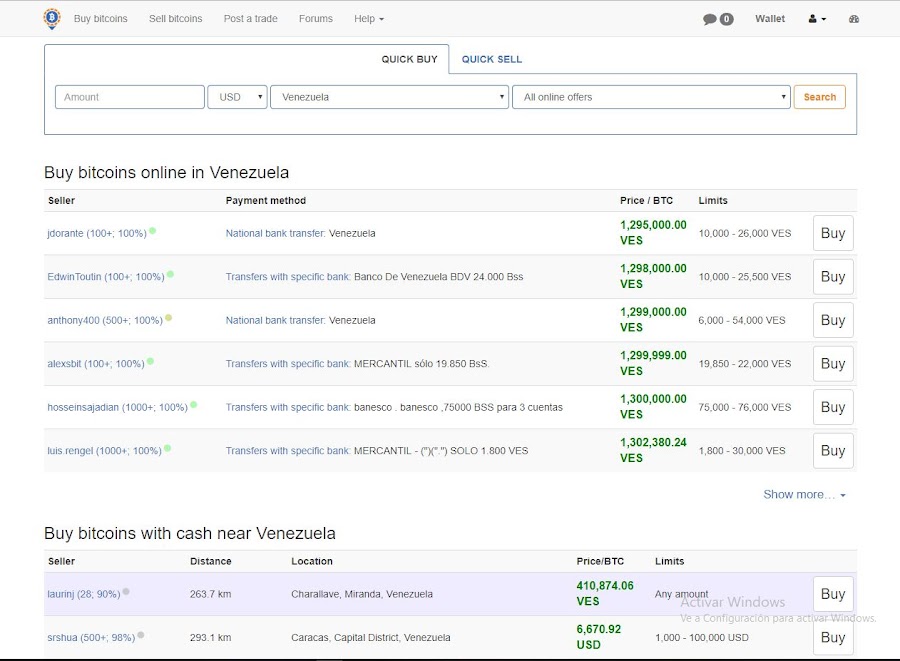This screenshot has height=661, width=900.
Task: Click jdorante's green online status dot
Action: [x=152, y=231]
